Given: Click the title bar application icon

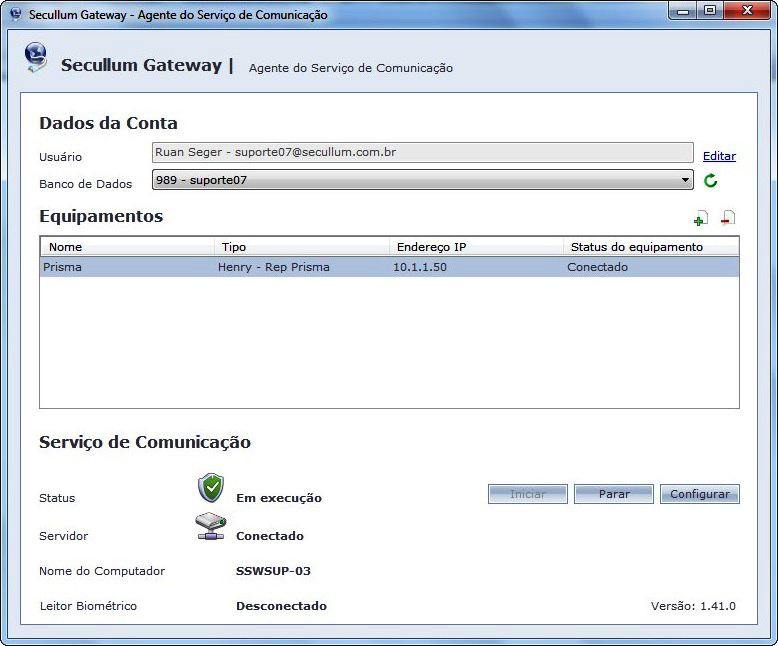Looking at the screenshot, I should [x=15, y=15].
